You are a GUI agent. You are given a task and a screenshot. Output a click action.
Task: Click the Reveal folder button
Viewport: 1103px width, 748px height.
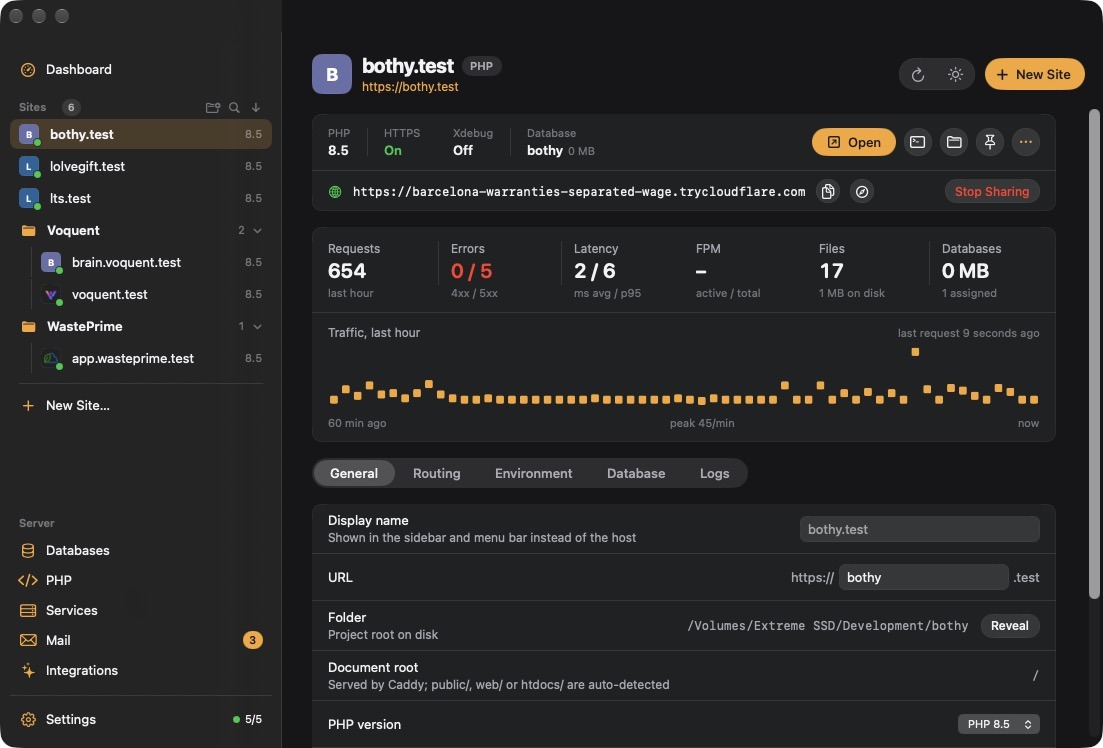[x=1010, y=626]
